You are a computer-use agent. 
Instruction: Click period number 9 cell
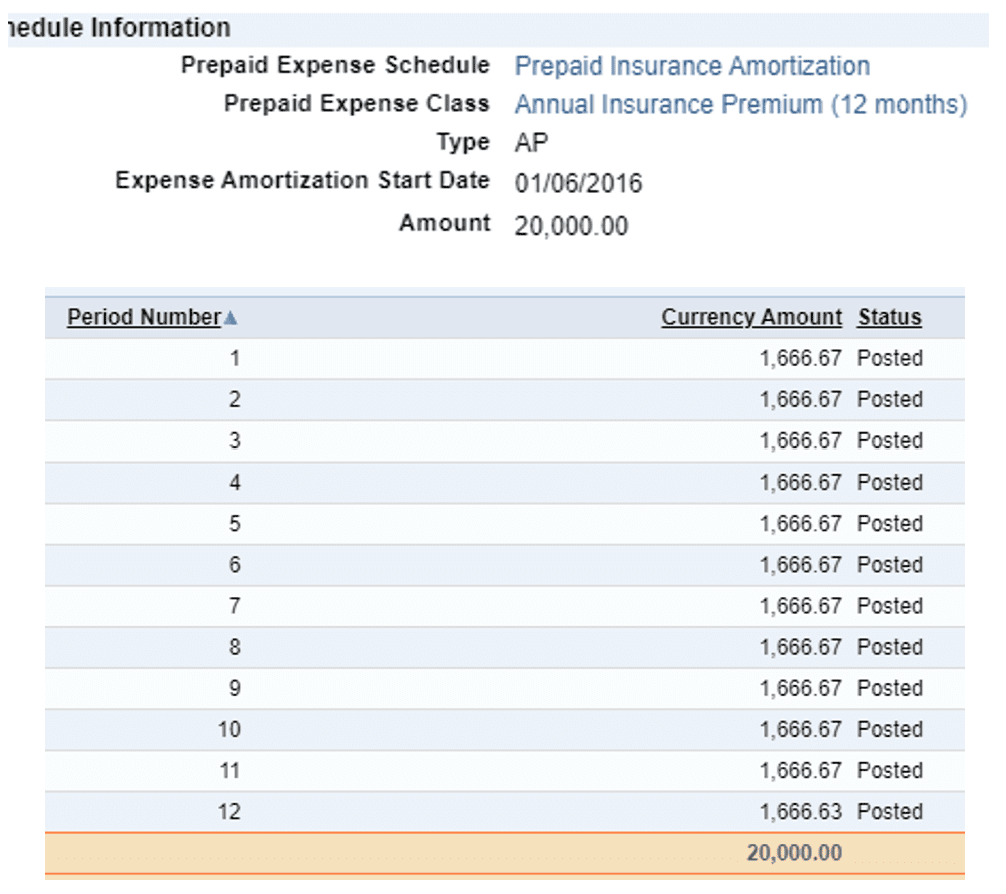(x=235, y=688)
